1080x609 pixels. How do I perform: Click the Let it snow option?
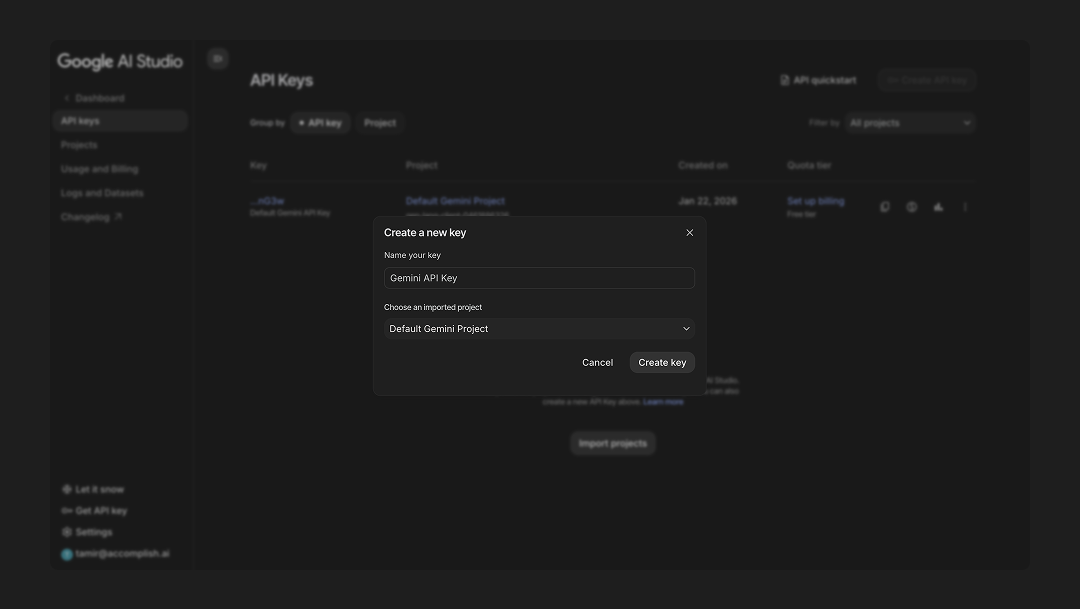pos(93,489)
